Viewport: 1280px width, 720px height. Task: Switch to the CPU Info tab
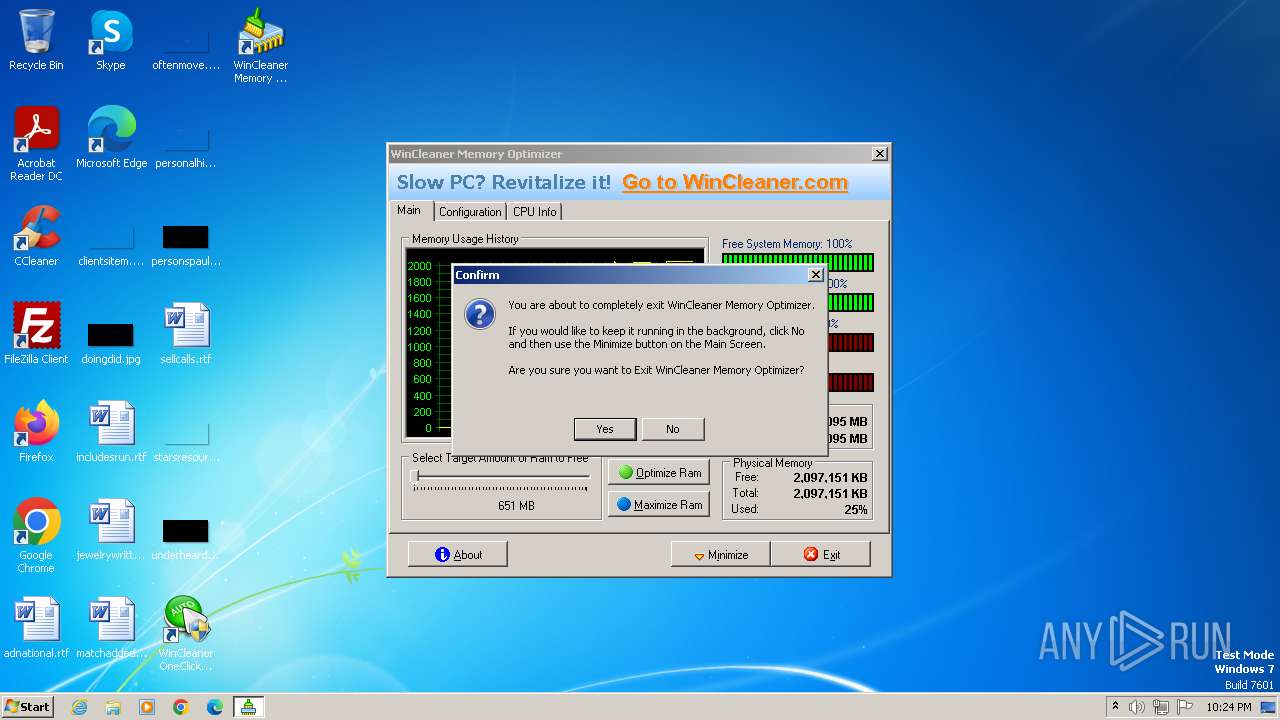pos(535,212)
